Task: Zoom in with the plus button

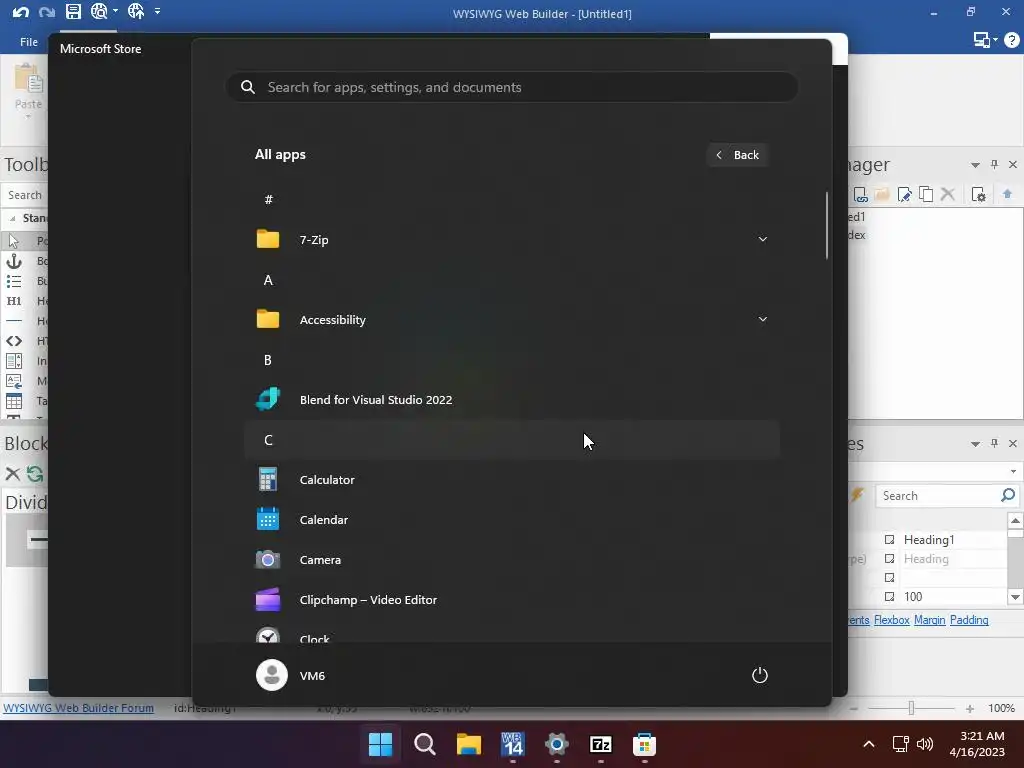Action: point(970,708)
